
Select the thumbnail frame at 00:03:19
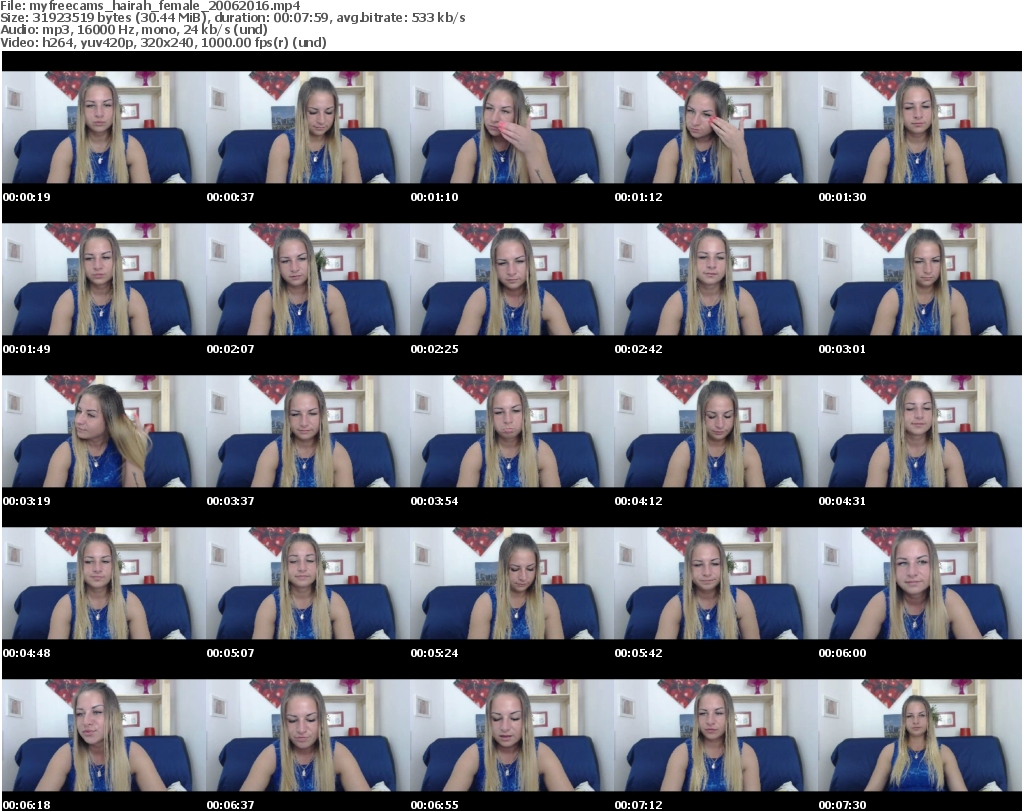(x=104, y=432)
